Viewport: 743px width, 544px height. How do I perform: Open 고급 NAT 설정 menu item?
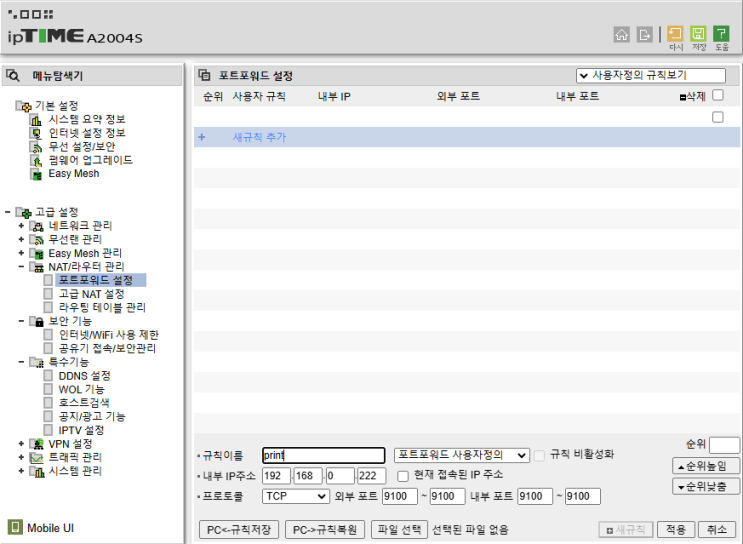click(91, 294)
